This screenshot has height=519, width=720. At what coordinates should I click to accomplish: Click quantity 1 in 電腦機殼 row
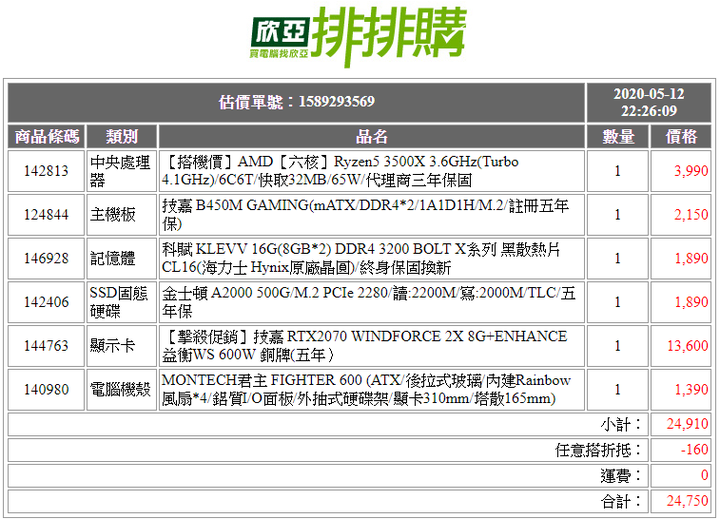click(618, 389)
